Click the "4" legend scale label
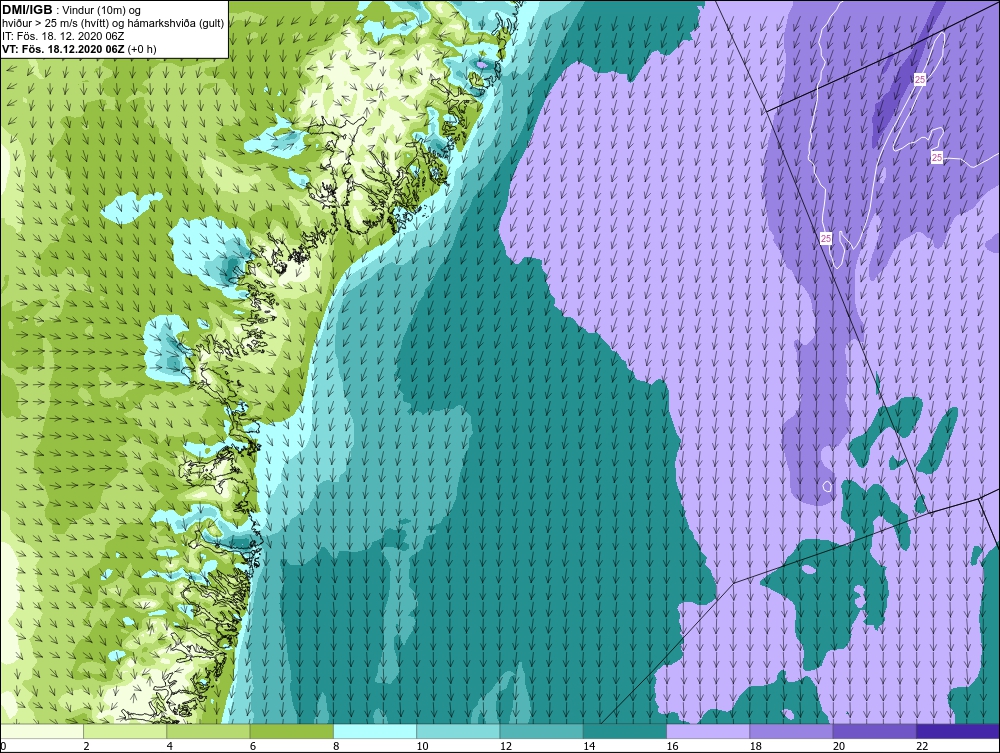Image resolution: width=1000 pixels, height=753 pixels. pyautogui.click(x=170, y=747)
